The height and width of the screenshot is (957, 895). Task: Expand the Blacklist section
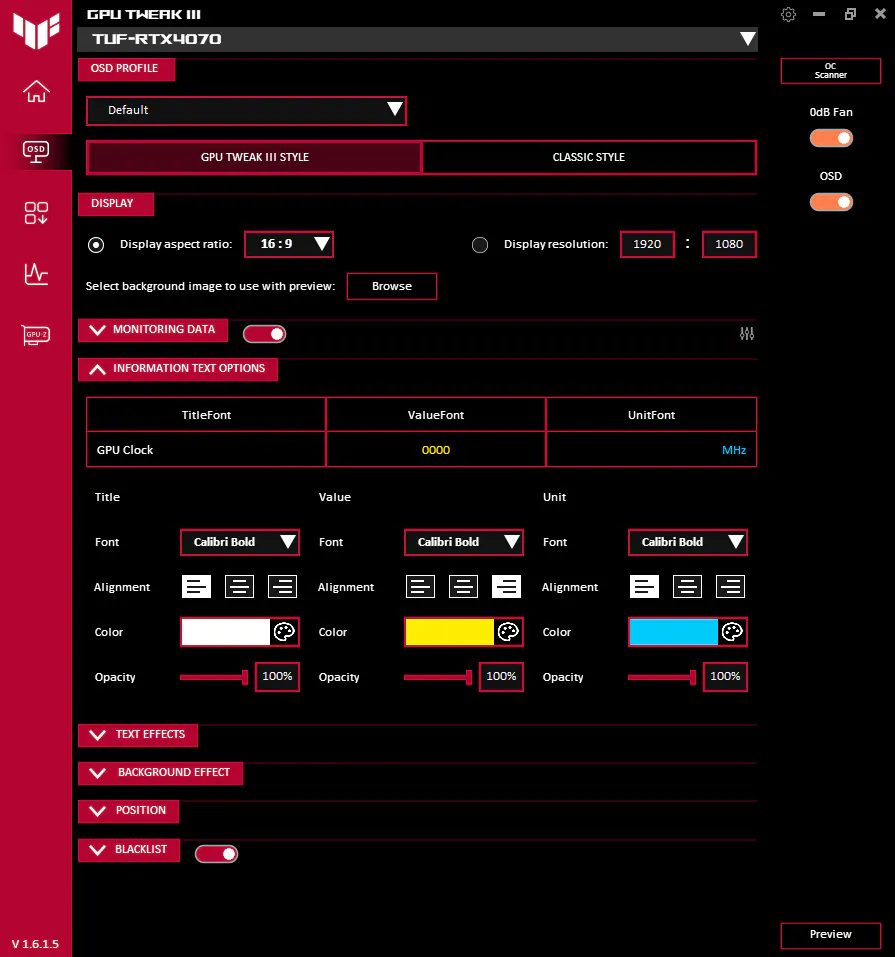pyautogui.click(x=129, y=850)
